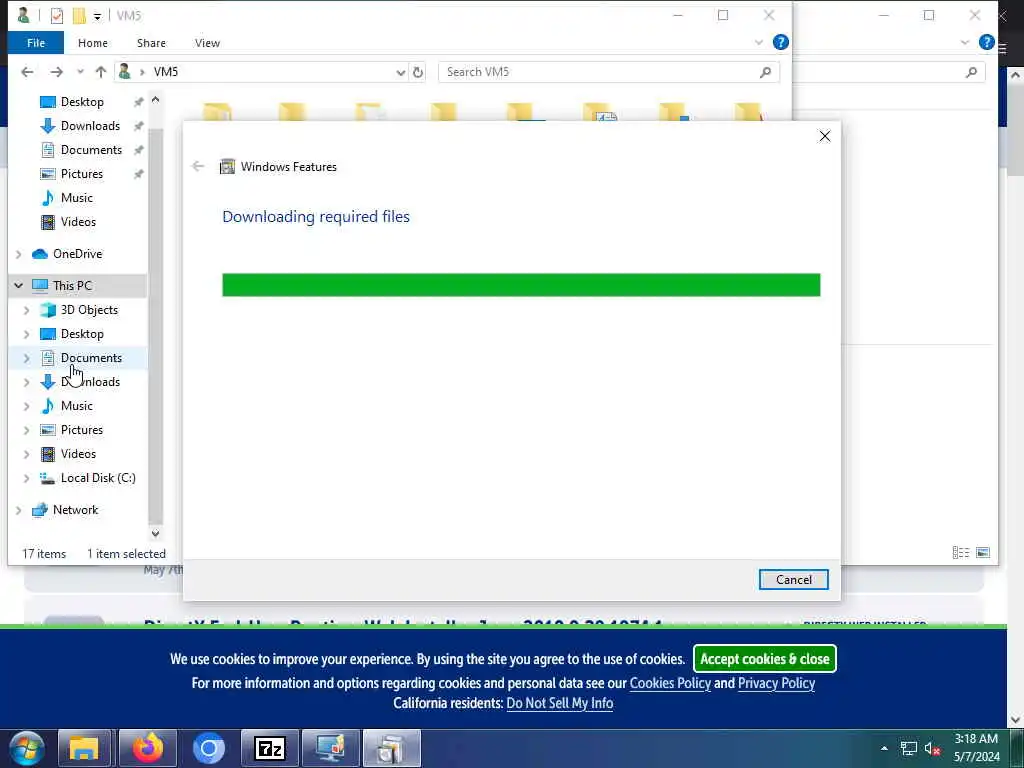Select Downloads in Quick access

90,126
